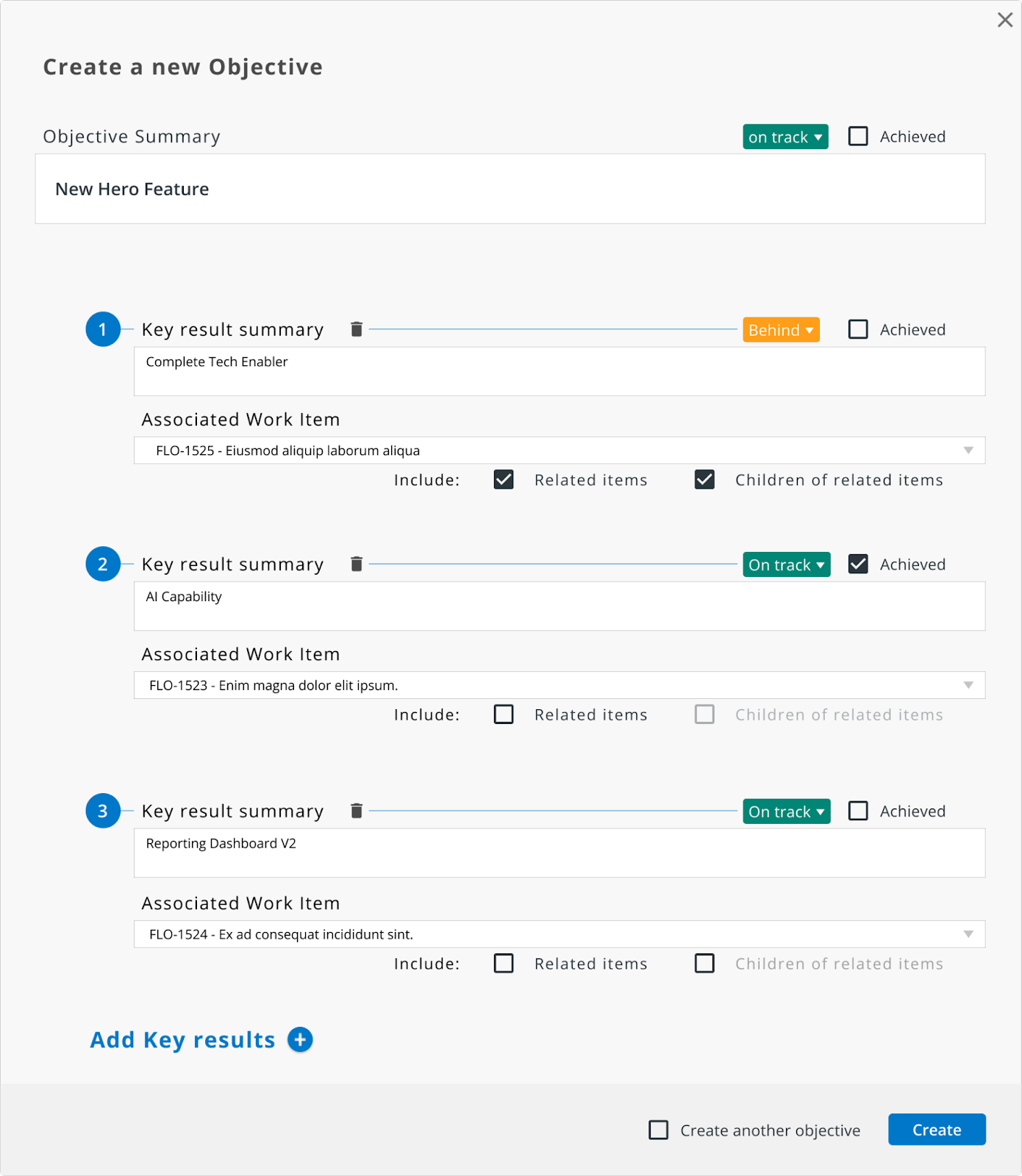Click the numbered circle 1 badge
The width and height of the screenshot is (1022, 1176).
(x=103, y=329)
